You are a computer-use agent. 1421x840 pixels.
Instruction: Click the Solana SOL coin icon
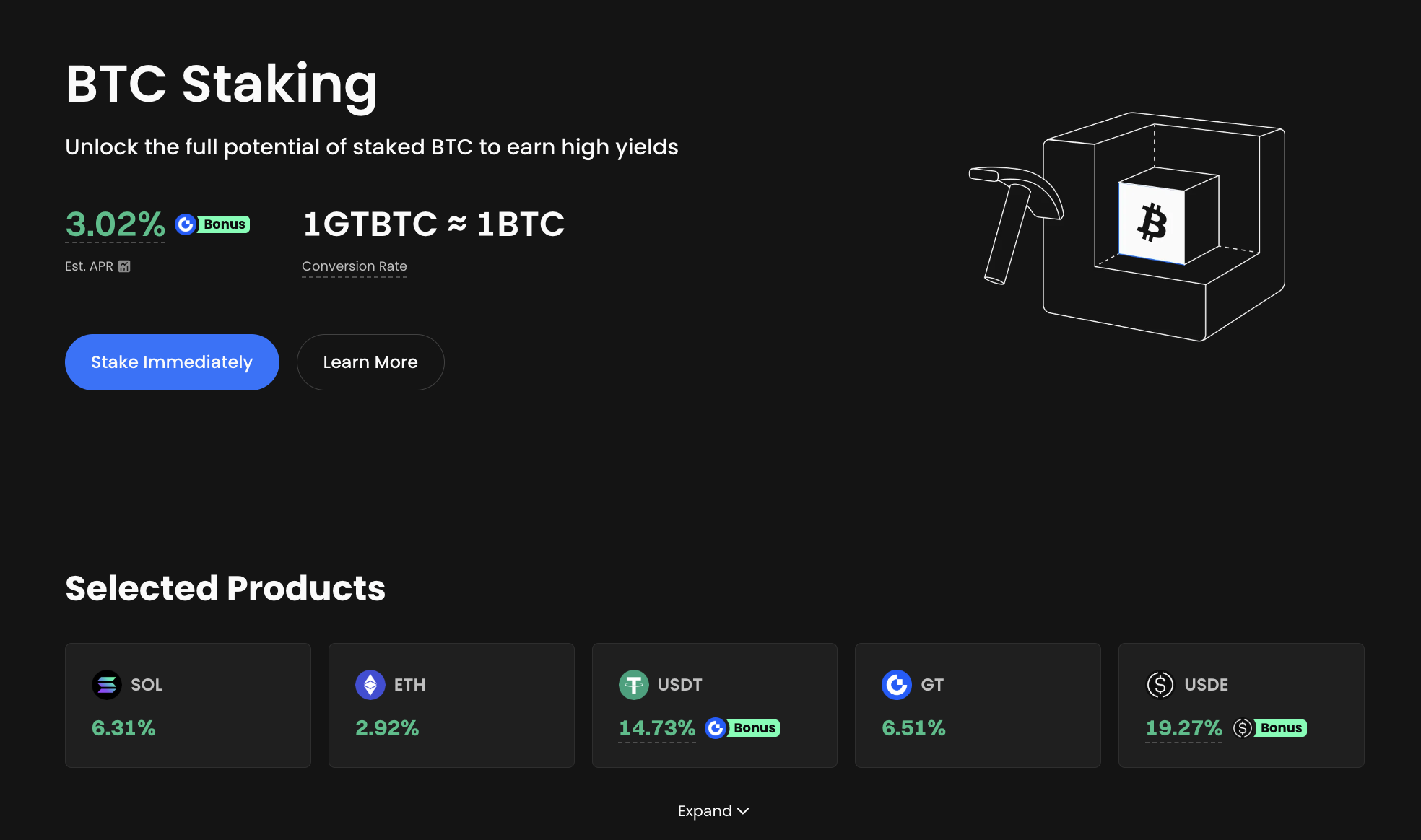pos(107,685)
